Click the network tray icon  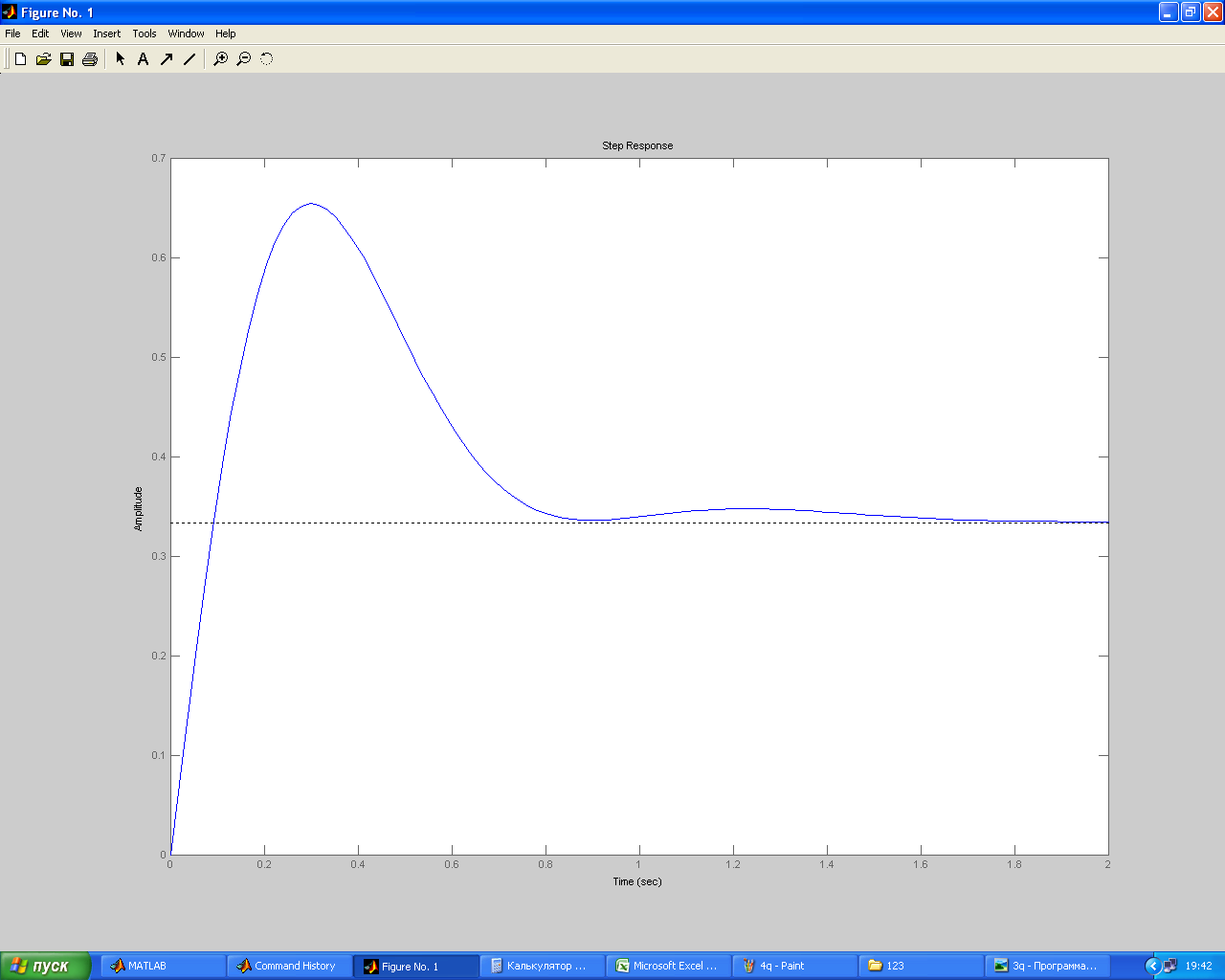click(1169, 966)
